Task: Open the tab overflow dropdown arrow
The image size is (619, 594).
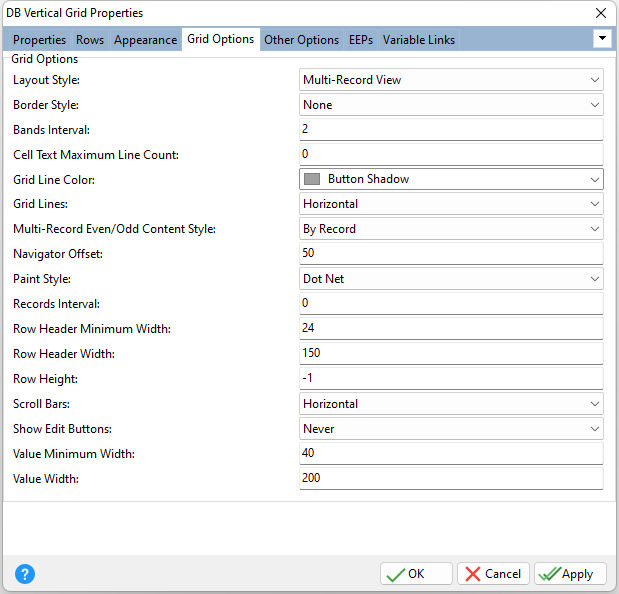Action: point(602,38)
